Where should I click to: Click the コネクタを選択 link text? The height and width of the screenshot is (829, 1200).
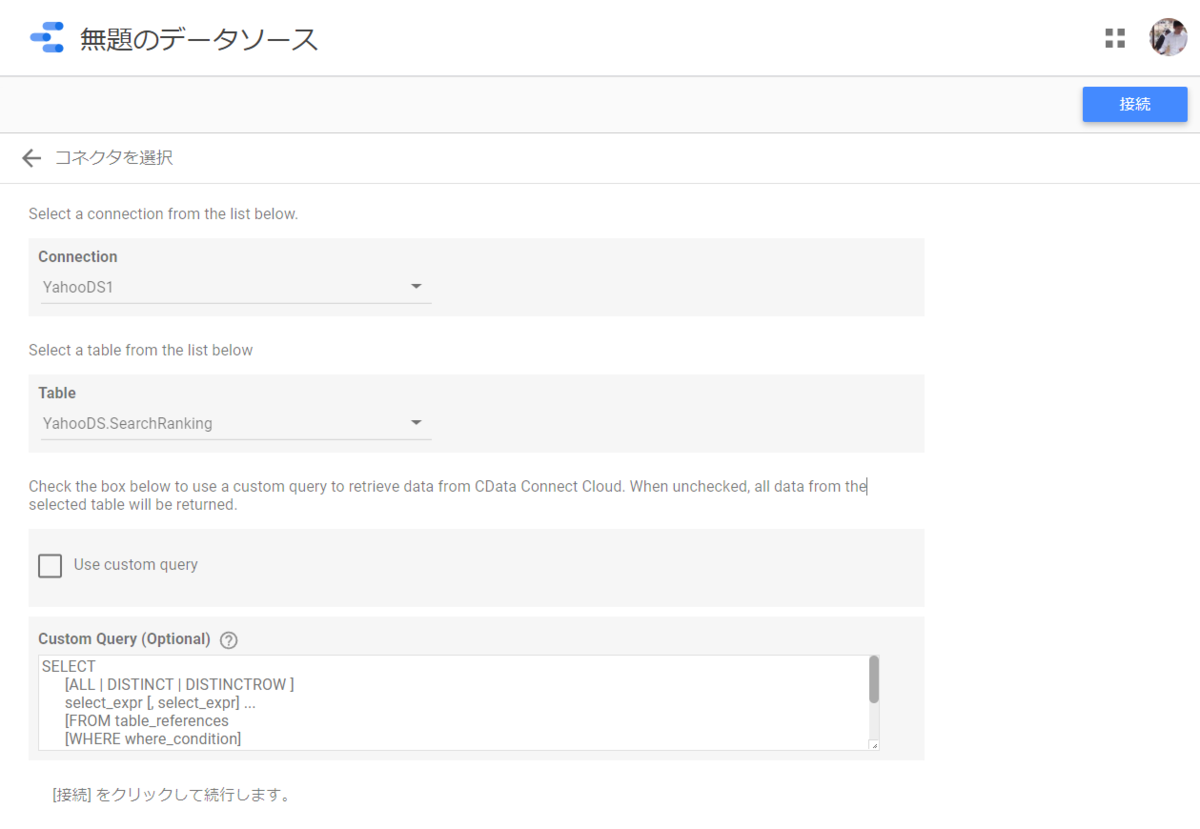[114, 158]
